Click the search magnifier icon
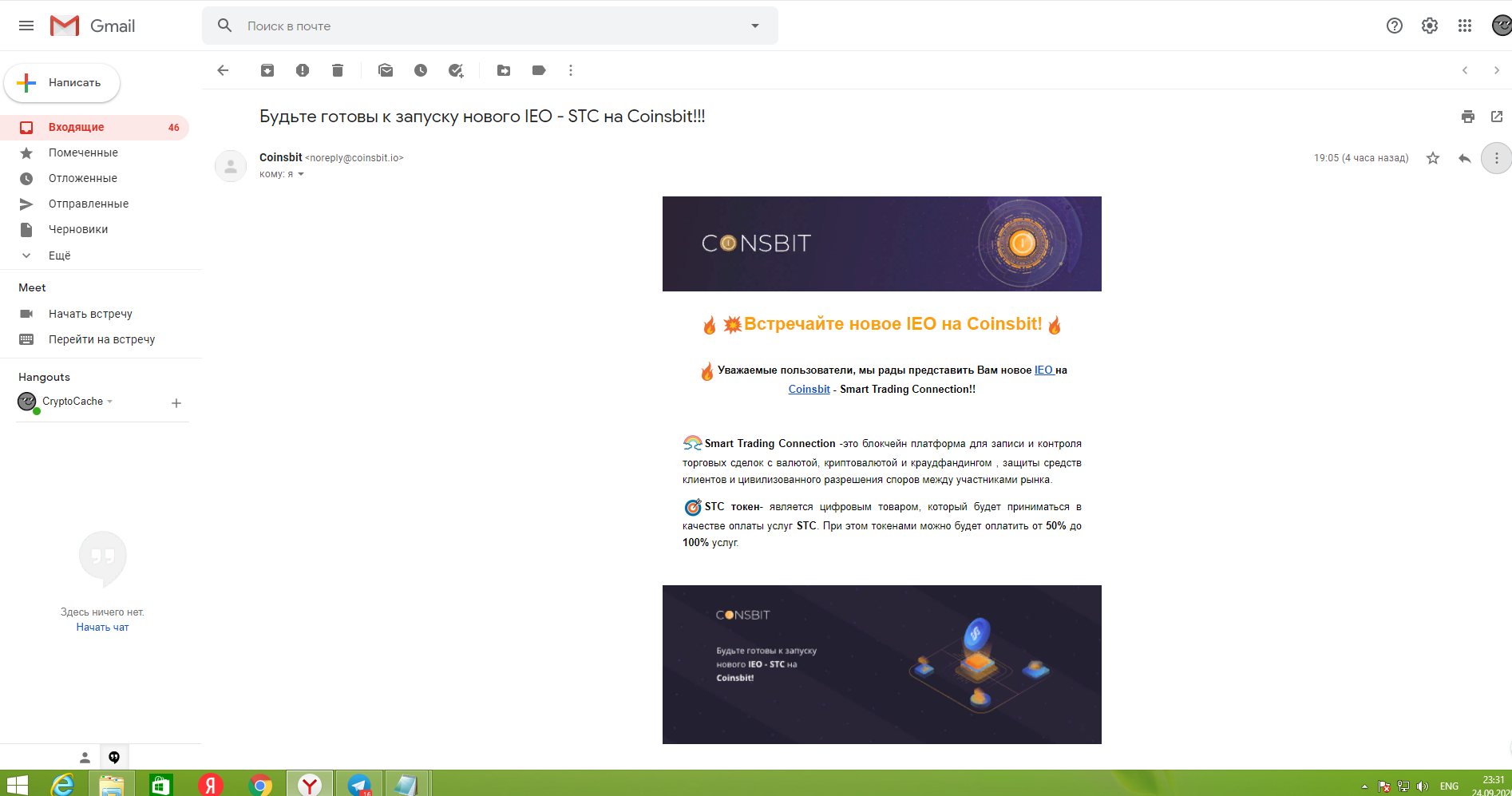Image resolution: width=1512 pixels, height=796 pixels. point(225,26)
